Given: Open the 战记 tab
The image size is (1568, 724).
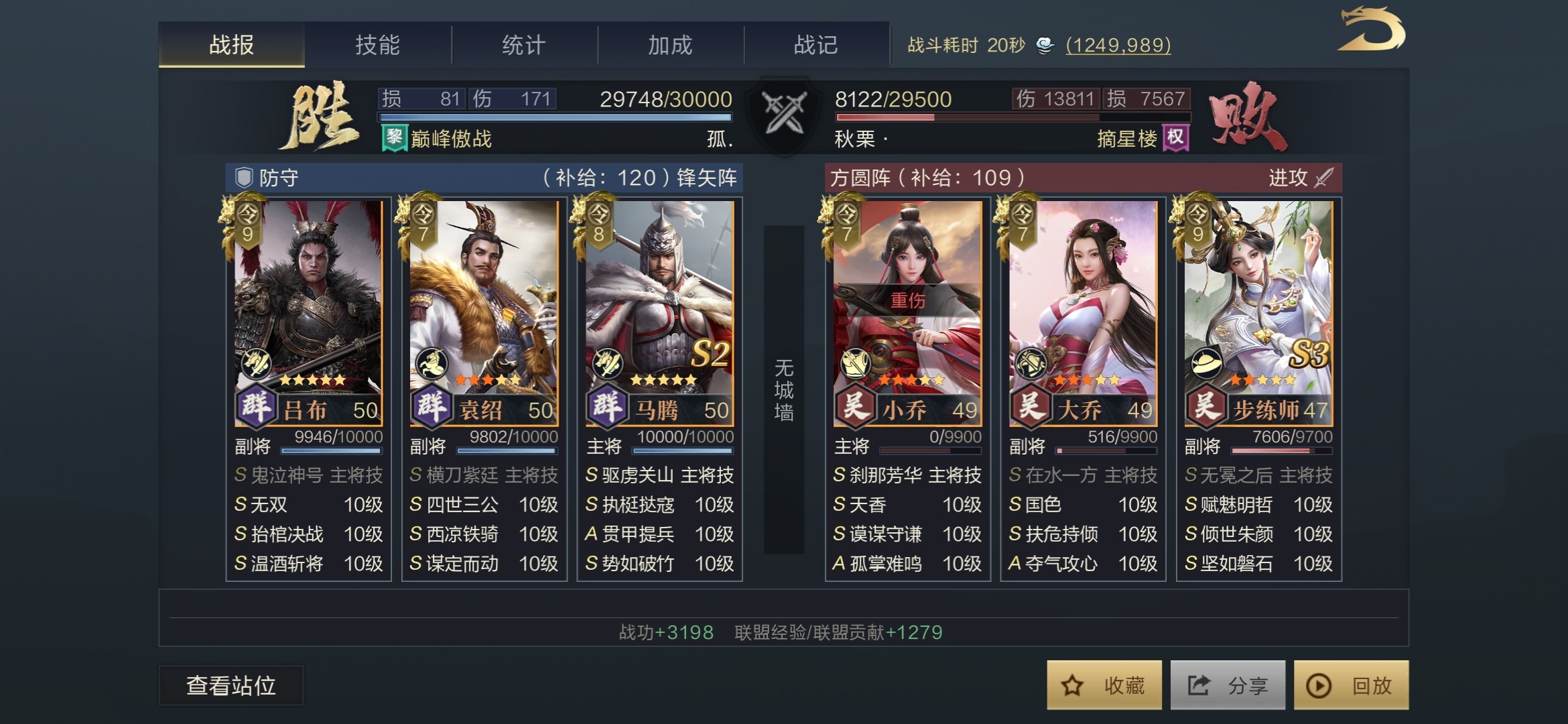Looking at the screenshot, I should pyautogui.click(x=816, y=45).
